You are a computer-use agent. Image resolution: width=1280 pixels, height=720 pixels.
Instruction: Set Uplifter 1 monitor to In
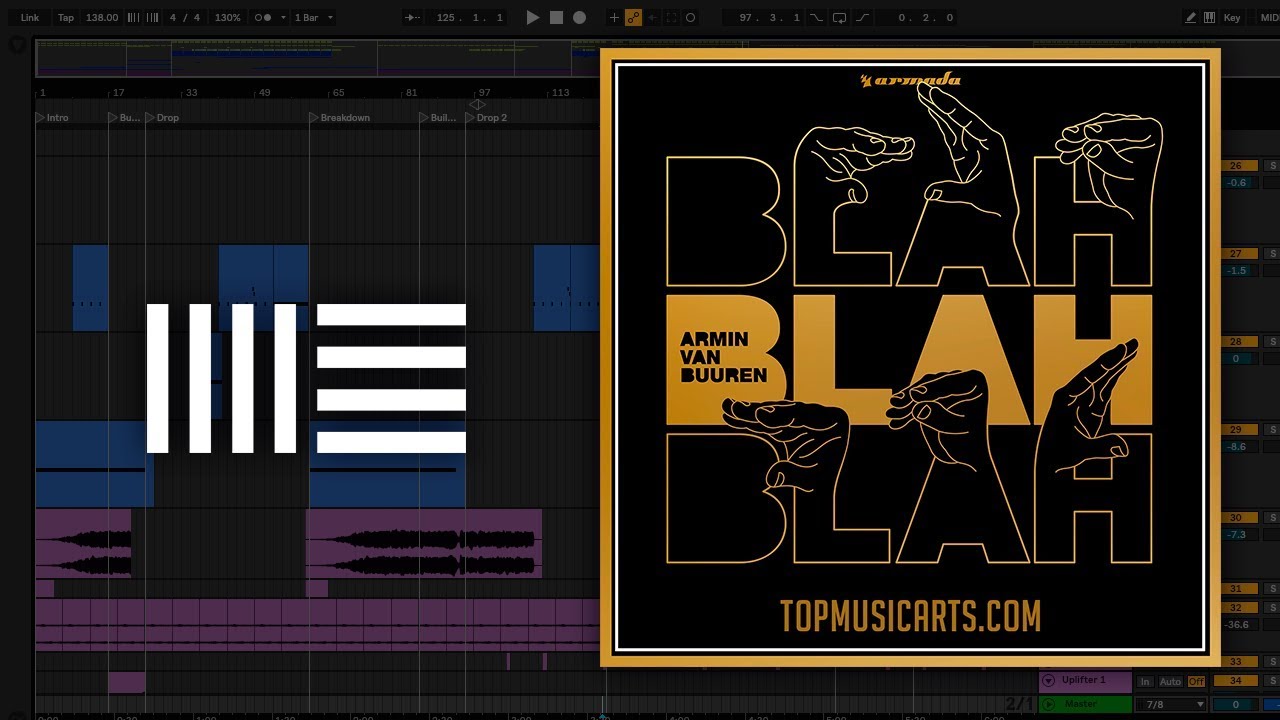[1146, 682]
